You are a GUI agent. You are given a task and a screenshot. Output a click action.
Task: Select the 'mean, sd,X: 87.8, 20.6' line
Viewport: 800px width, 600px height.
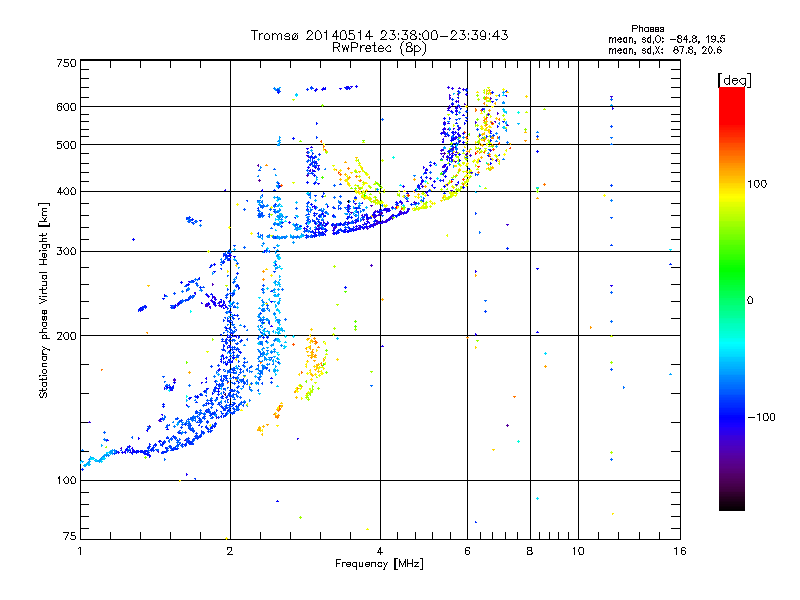click(665, 50)
